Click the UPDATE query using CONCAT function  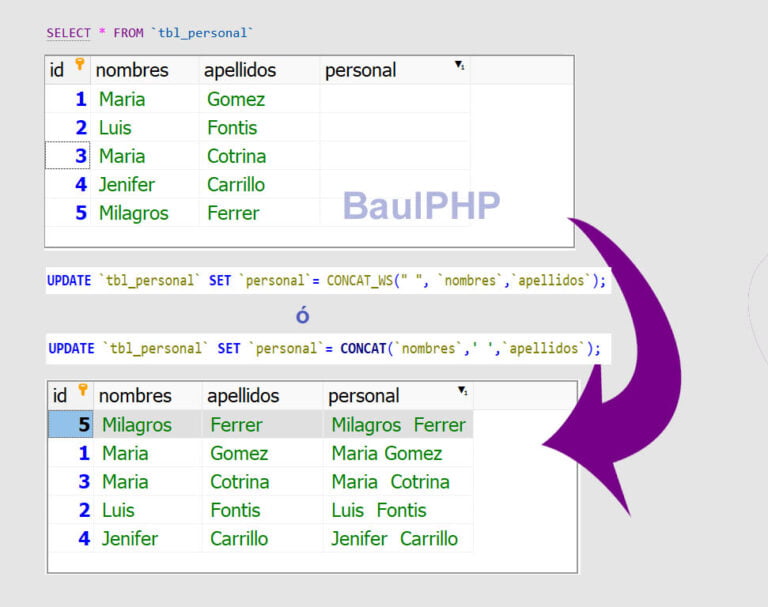324,349
